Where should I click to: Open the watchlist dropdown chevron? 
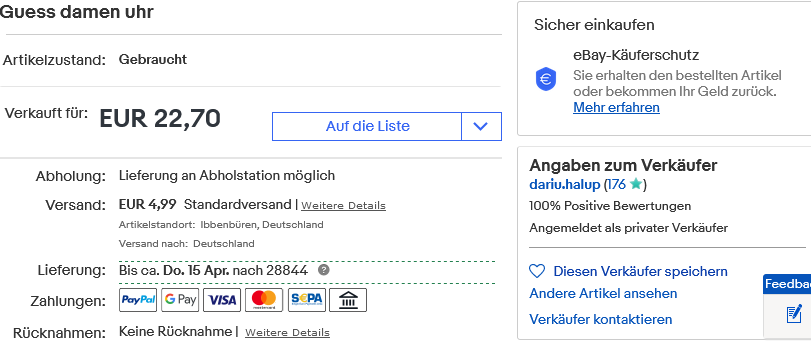(481, 126)
